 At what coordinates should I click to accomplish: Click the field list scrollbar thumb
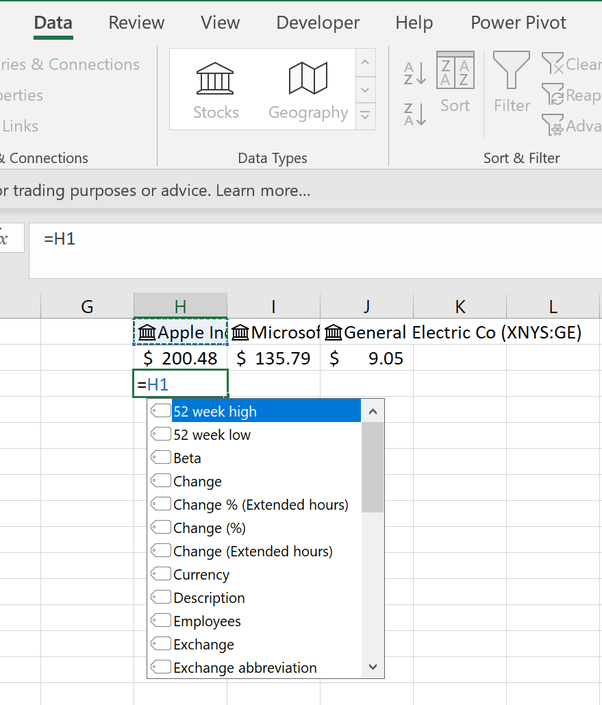pyautogui.click(x=373, y=467)
